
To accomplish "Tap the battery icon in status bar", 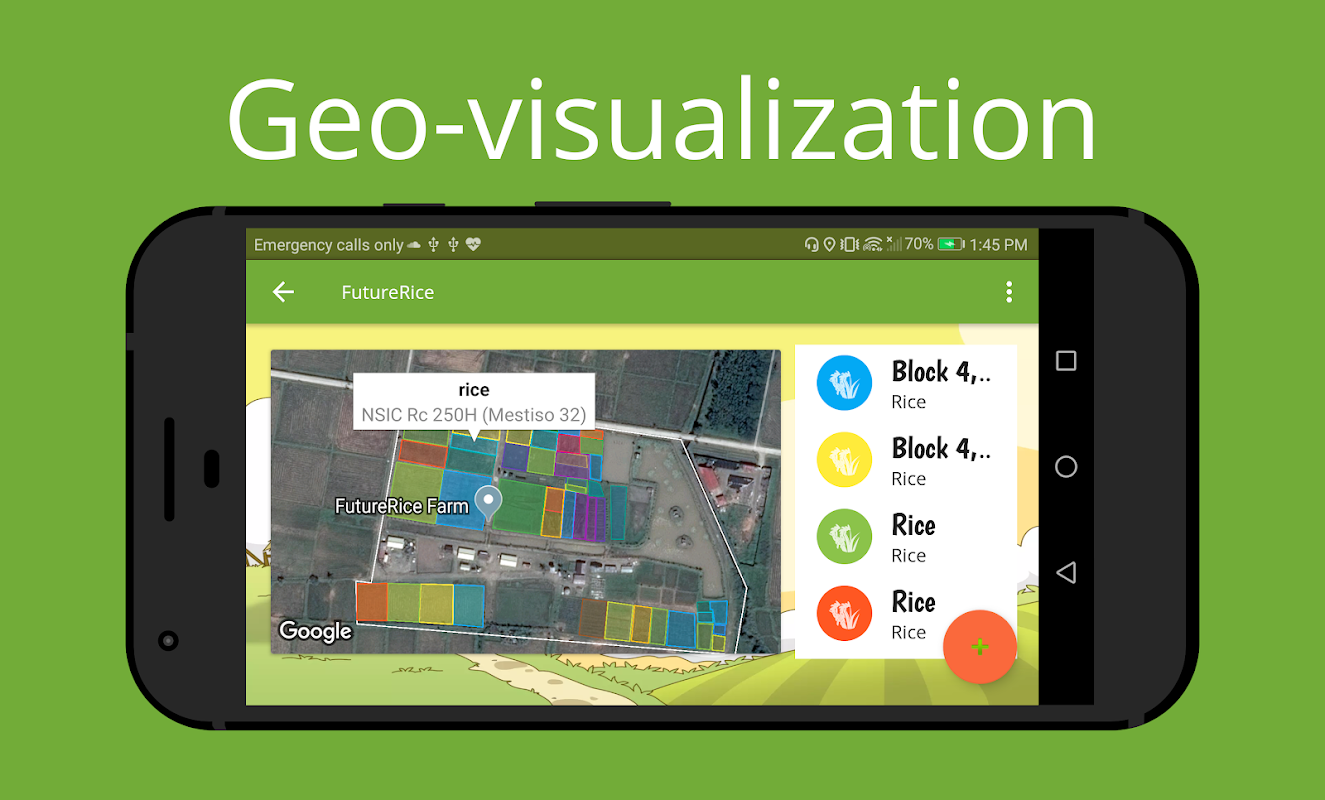I will (950, 244).
